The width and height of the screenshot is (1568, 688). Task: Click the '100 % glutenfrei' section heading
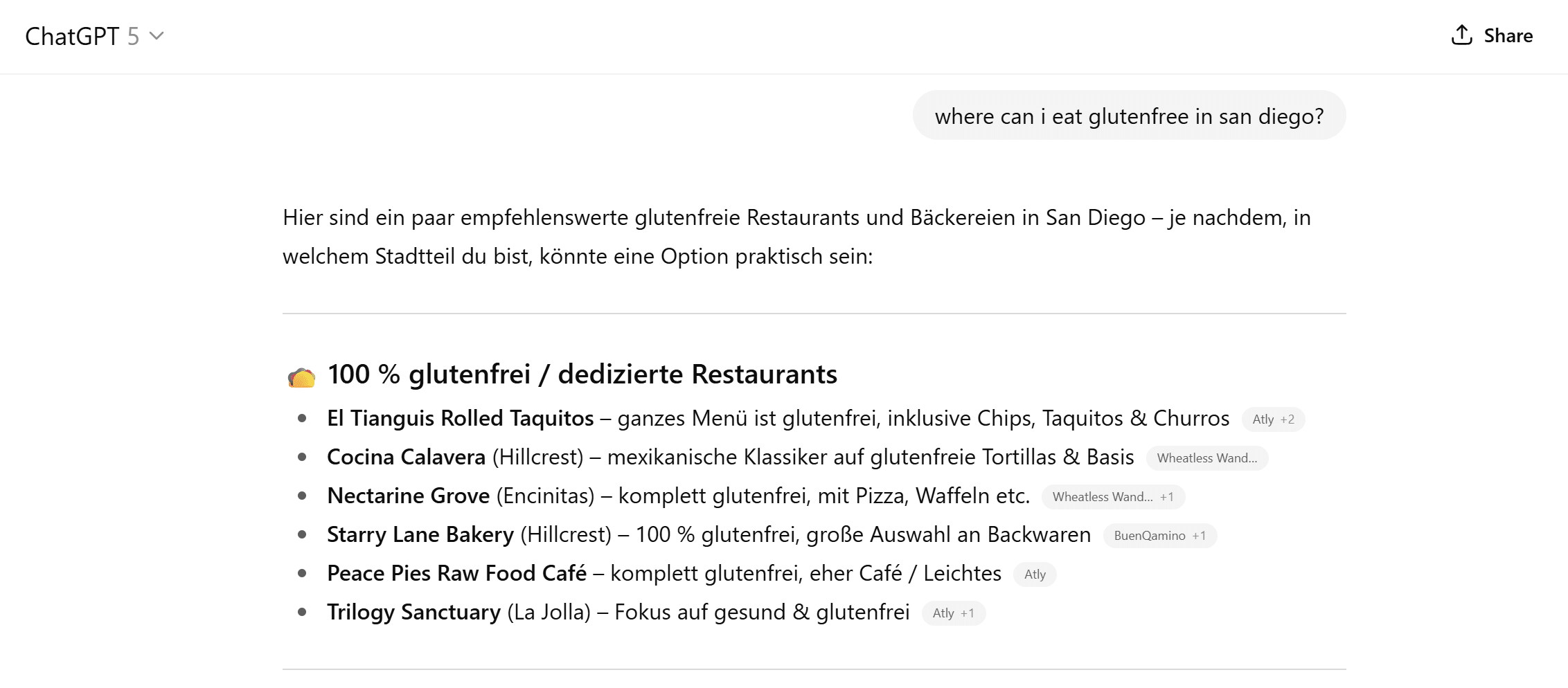pyautogui.click(x=582, y=374)
